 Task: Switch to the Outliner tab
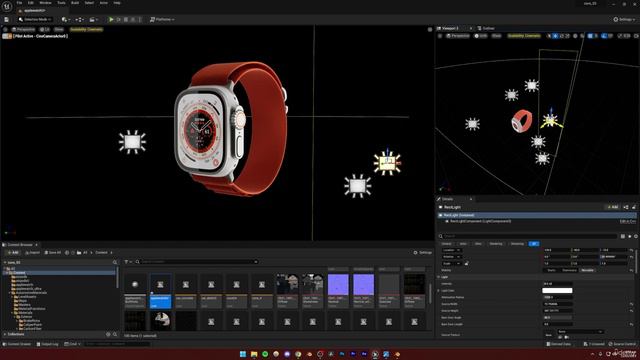pos(487,28)
